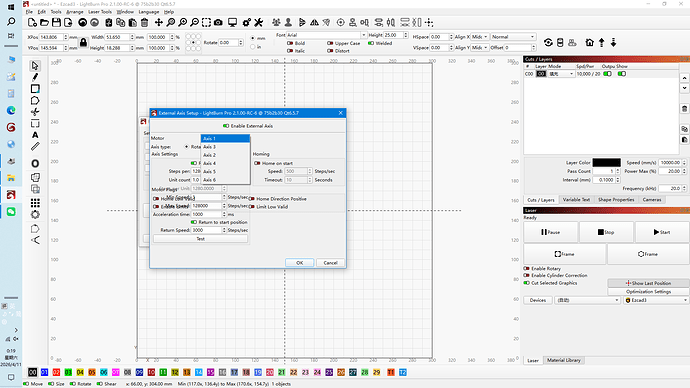Move layer up with chevron in Cuts panel

[684, 78]
